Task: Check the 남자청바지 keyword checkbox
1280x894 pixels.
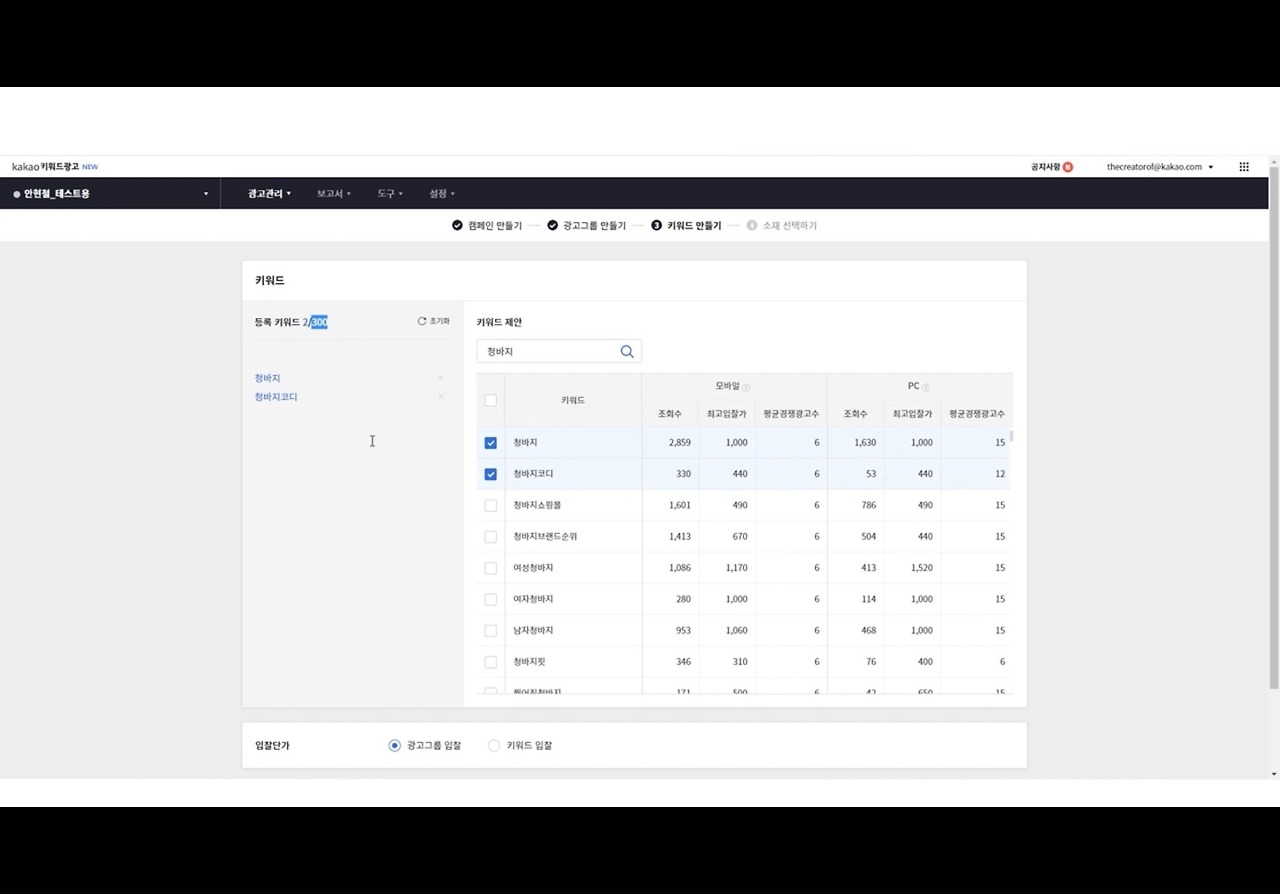Action: [x=490, y=631]
